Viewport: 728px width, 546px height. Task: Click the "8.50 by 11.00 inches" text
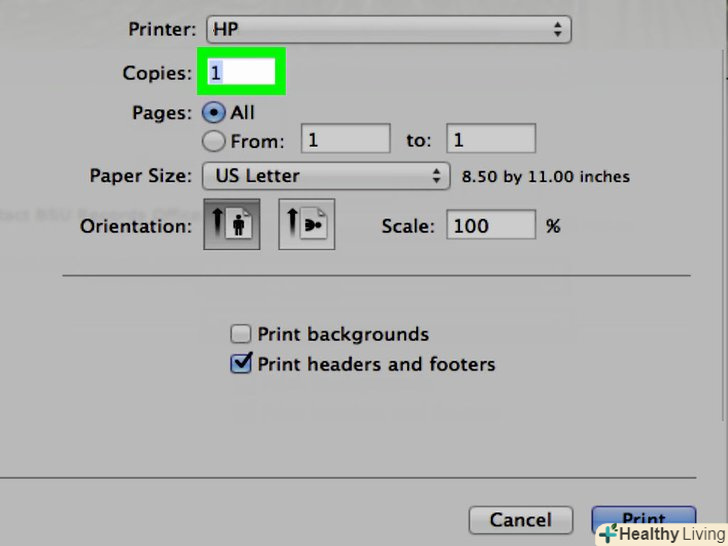click(546, 177)
